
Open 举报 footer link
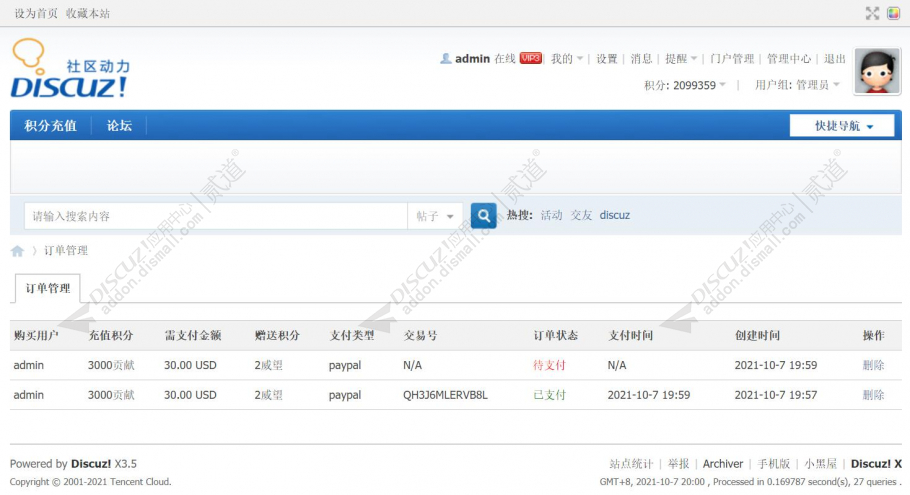(x=678, y=464)
